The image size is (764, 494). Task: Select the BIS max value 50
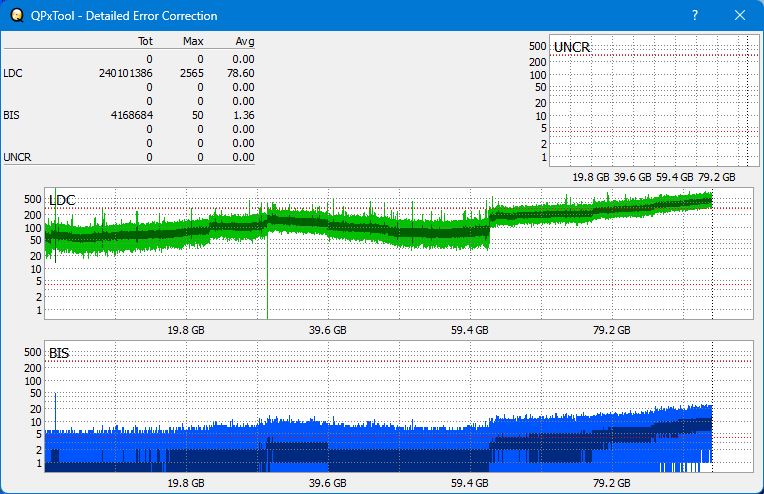(x=198, y=115)
